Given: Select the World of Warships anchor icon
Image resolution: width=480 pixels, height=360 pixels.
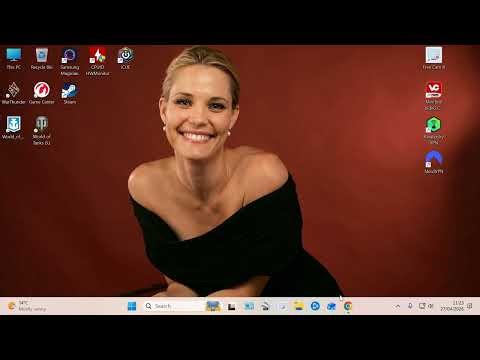Looking at the screenshot, I should [x=13, y=127].
